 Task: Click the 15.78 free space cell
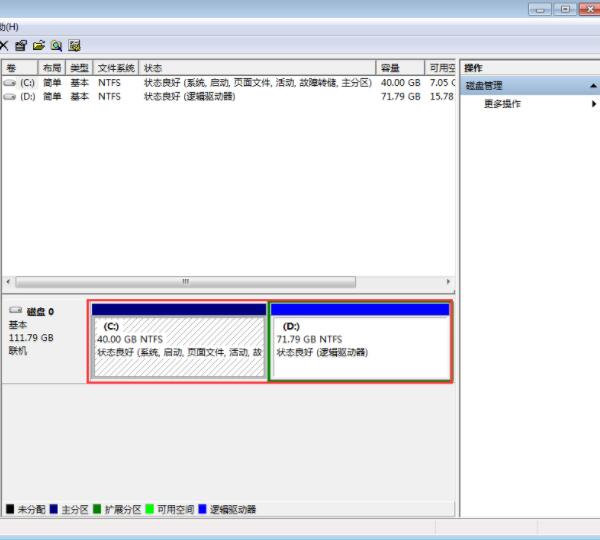[x=442, y=96]
